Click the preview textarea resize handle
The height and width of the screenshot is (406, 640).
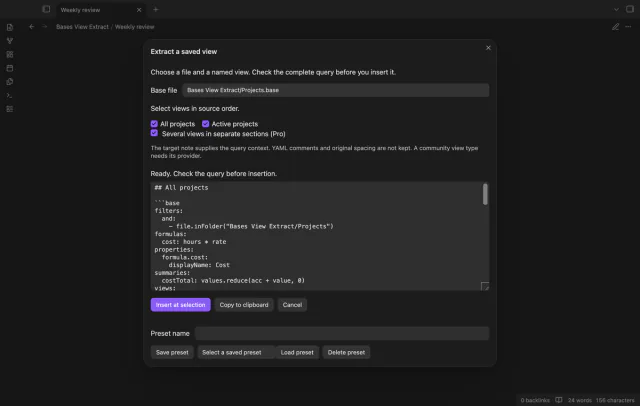pos(484,286)
